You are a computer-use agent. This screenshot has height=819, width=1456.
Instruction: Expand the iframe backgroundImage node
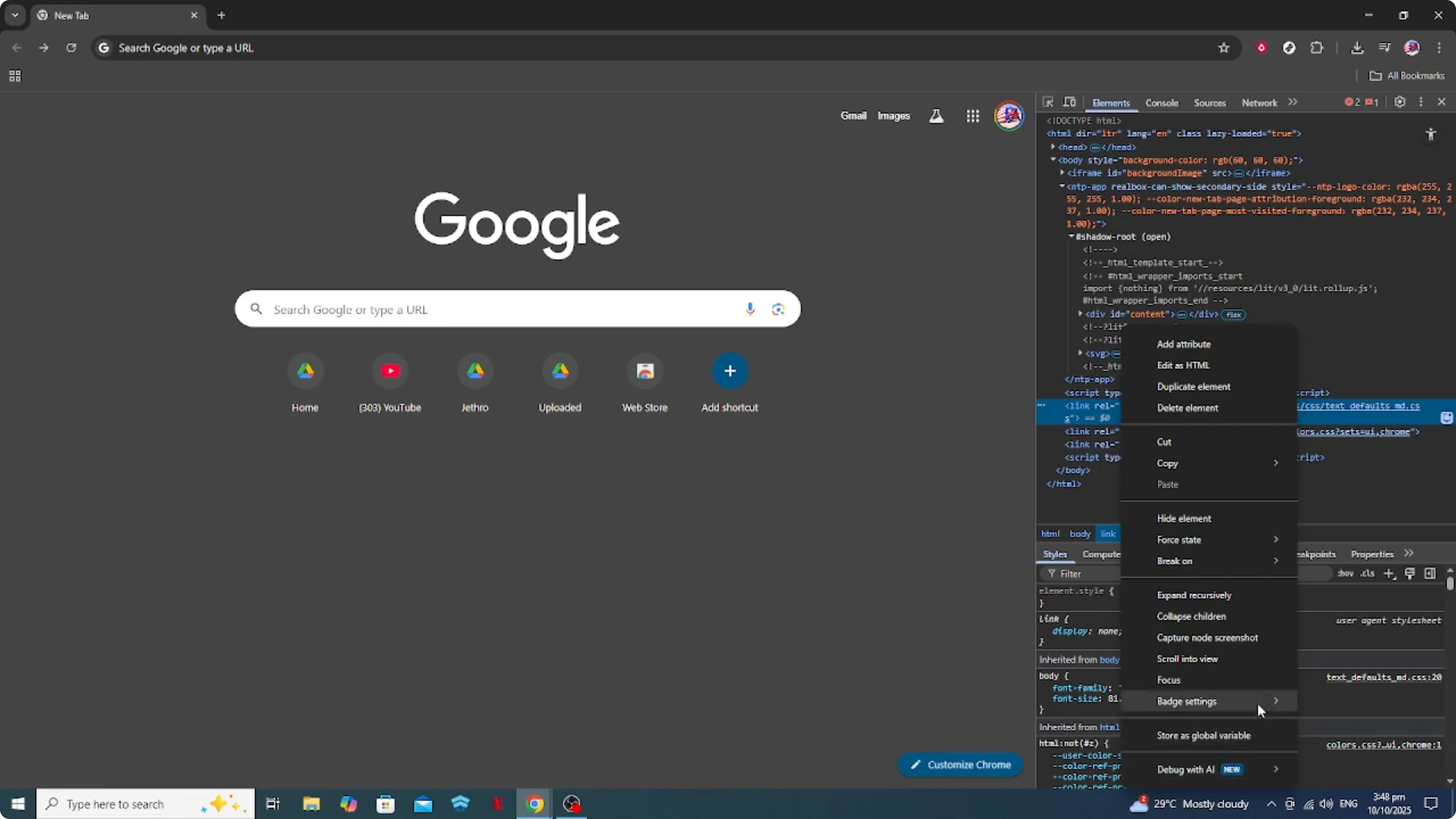pos(1062,173)
